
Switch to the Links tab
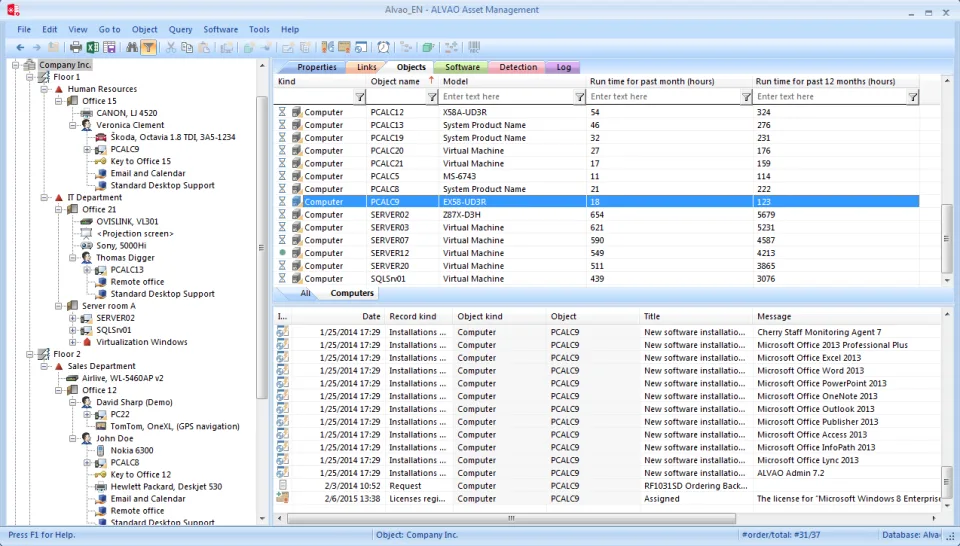pos(367,67)
